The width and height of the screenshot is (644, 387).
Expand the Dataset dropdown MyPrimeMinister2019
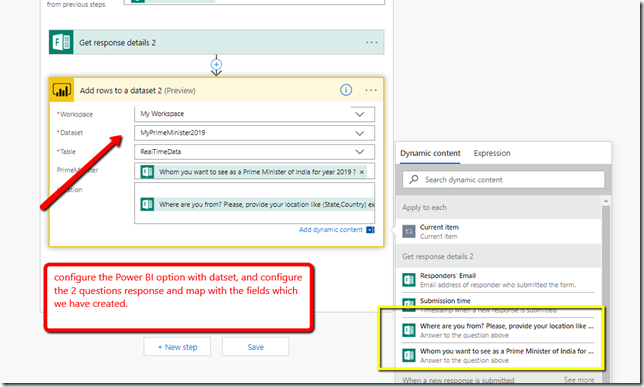pos(359,133)
